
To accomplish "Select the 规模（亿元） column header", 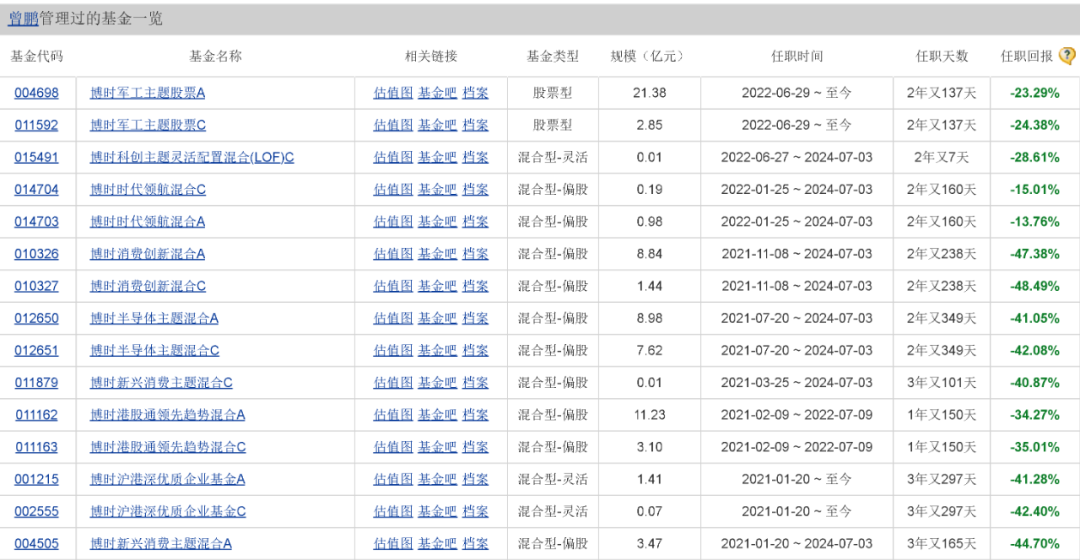I will (650, 56).
